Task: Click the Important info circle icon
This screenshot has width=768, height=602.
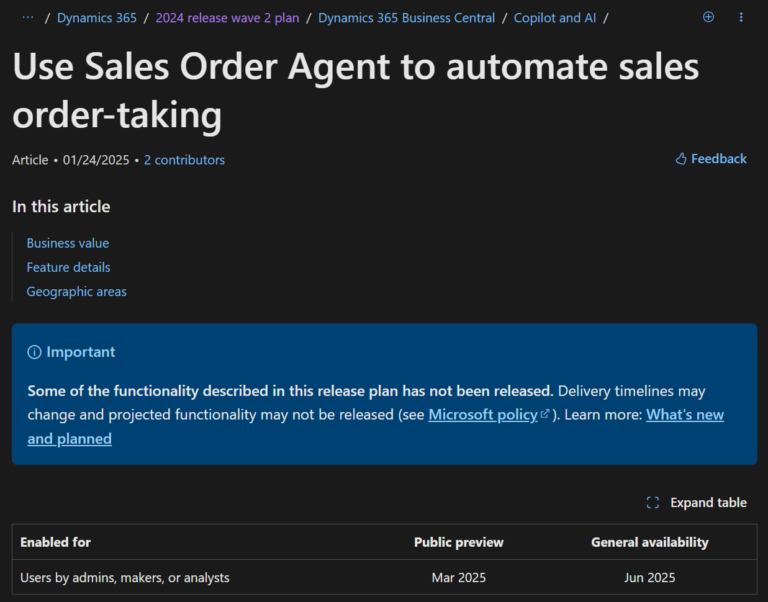Action: [x=34, y=352]
